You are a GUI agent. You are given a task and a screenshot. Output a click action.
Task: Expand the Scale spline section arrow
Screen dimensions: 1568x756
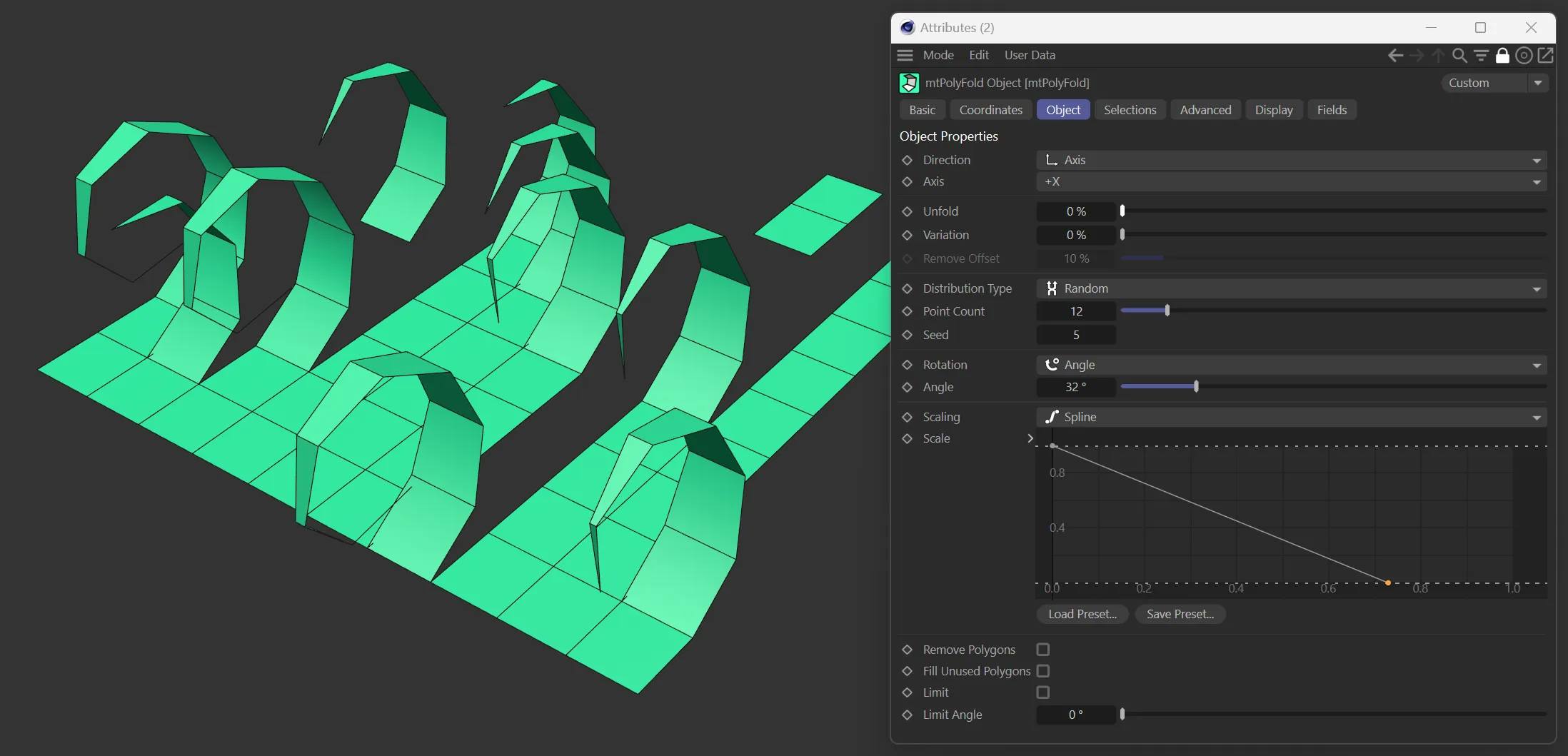[x=1030, y=438]
